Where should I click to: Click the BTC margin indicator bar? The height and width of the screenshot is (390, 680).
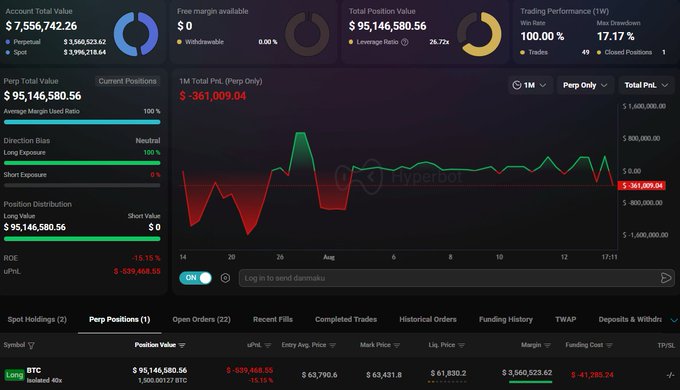point(530,382)
